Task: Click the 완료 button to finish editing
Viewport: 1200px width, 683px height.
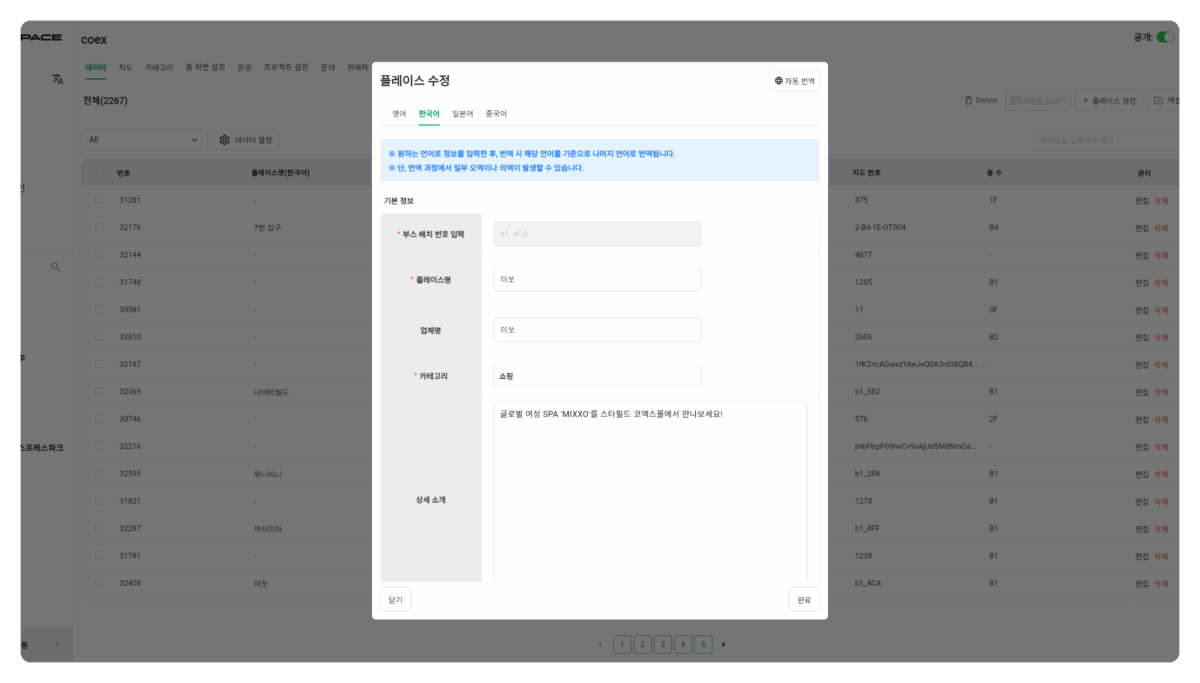Action: 804,600
